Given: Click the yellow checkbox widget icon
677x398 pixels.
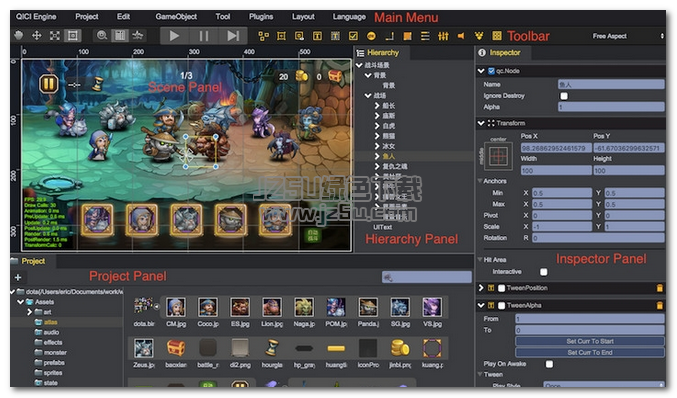Looking at the screenshot, I should click(x=353, y=36).
